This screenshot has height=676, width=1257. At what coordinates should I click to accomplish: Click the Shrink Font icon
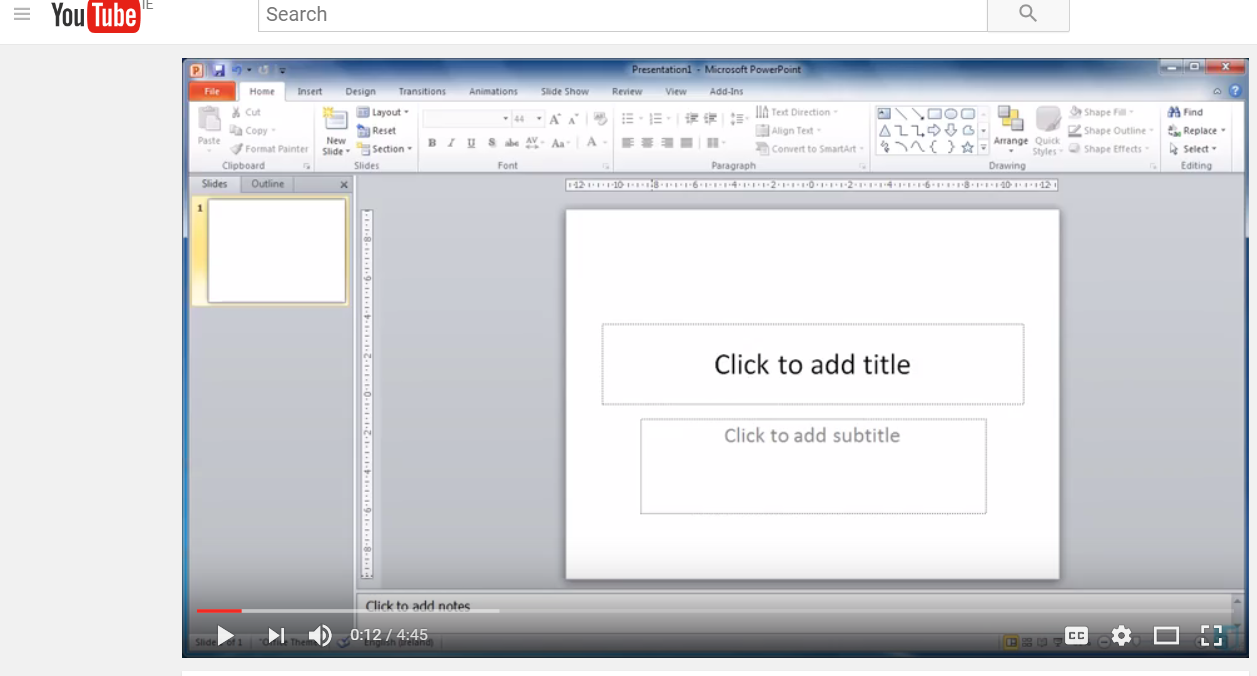click(x=573, y=119)
